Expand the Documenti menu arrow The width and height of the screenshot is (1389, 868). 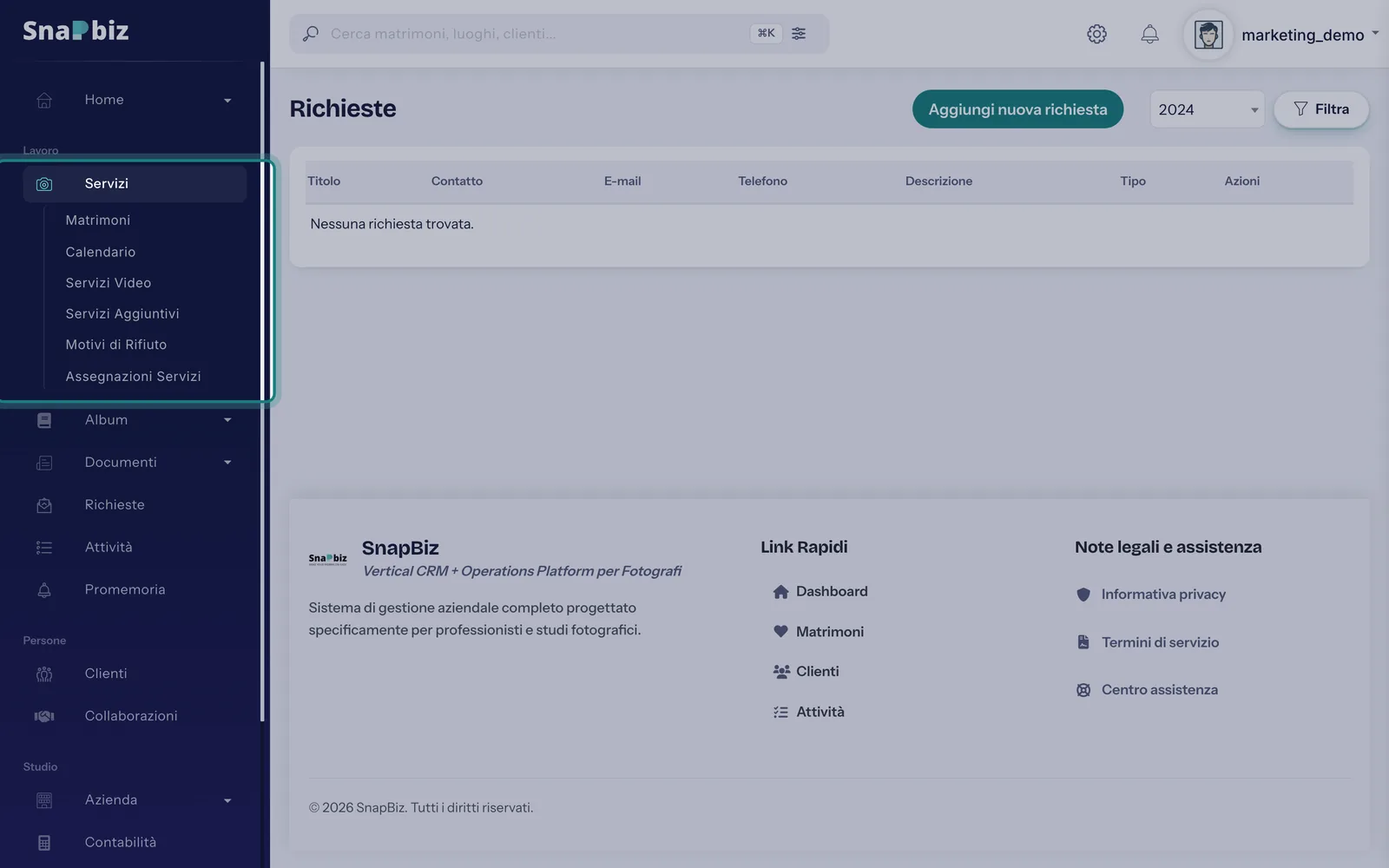227,463
